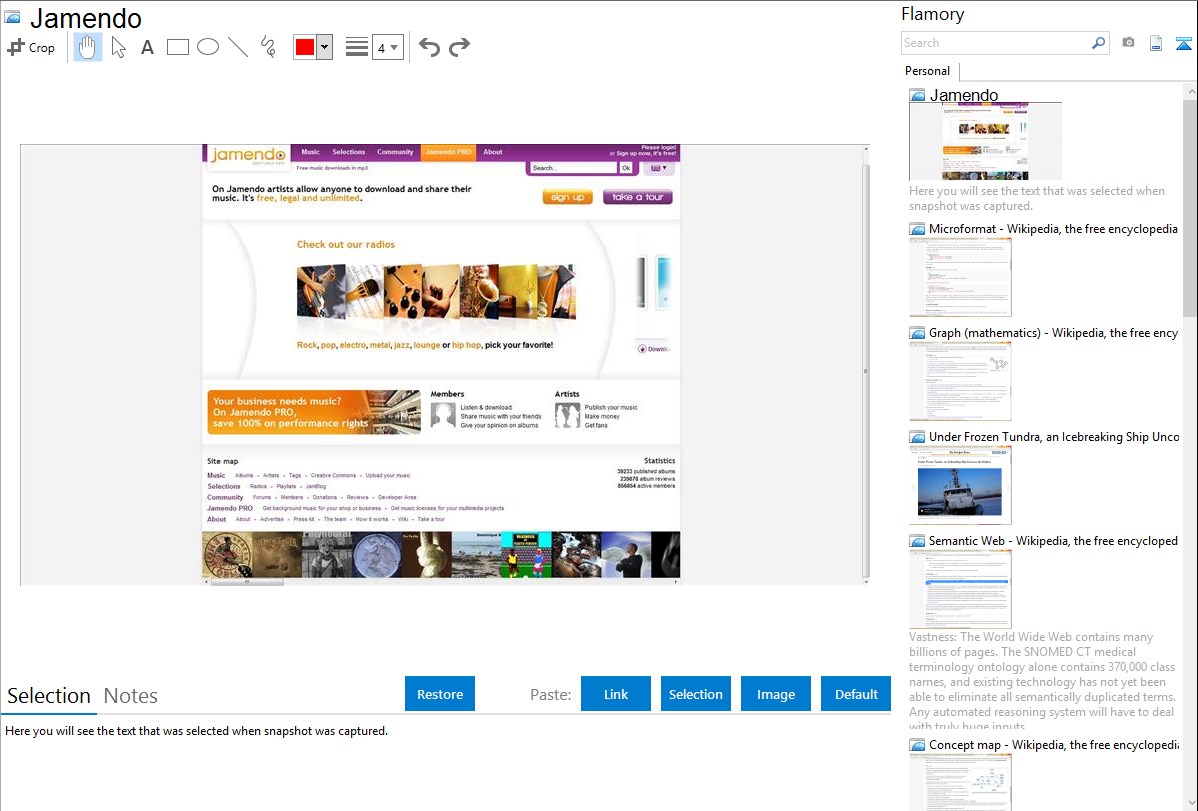Open the Microformat Wikipedia snapshot thumbnail
The width and height of the screenshot is (1198, 811).
960,277
